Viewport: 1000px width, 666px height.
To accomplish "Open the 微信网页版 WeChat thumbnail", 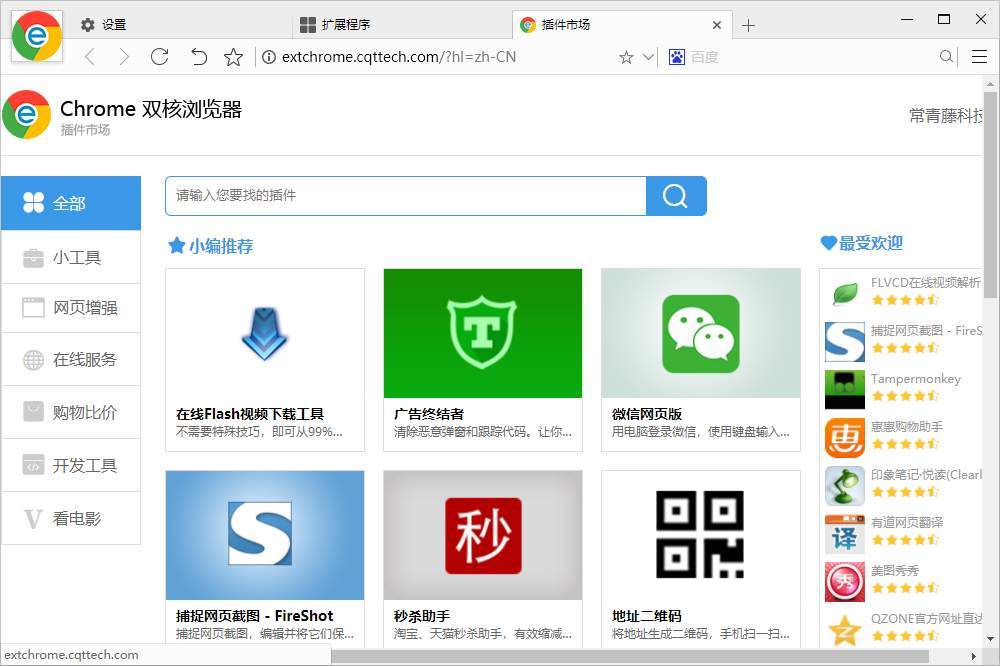I will coord(701,333).
